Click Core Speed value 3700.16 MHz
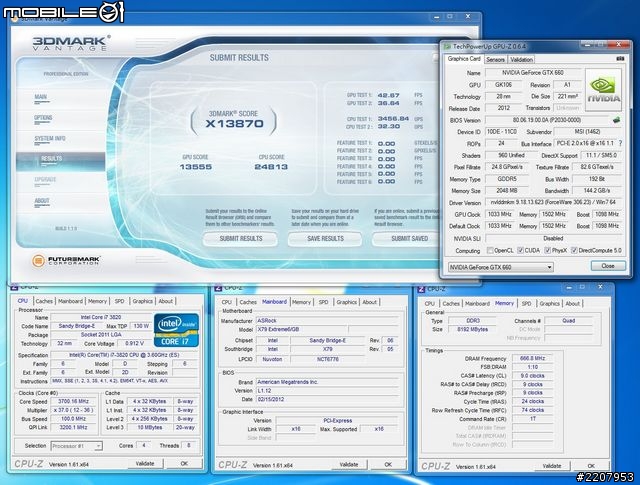640x485 pixels. point(73,401)
